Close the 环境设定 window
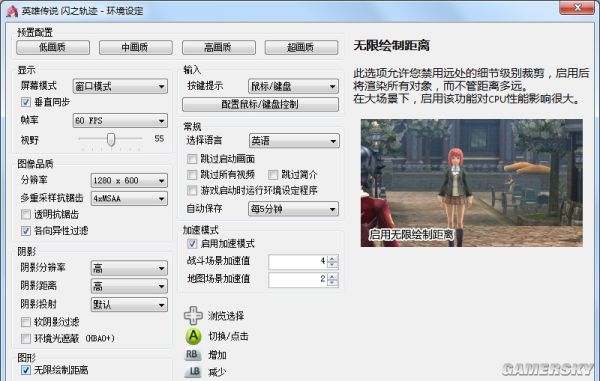 pyautogui.click(x=577, y=8)
